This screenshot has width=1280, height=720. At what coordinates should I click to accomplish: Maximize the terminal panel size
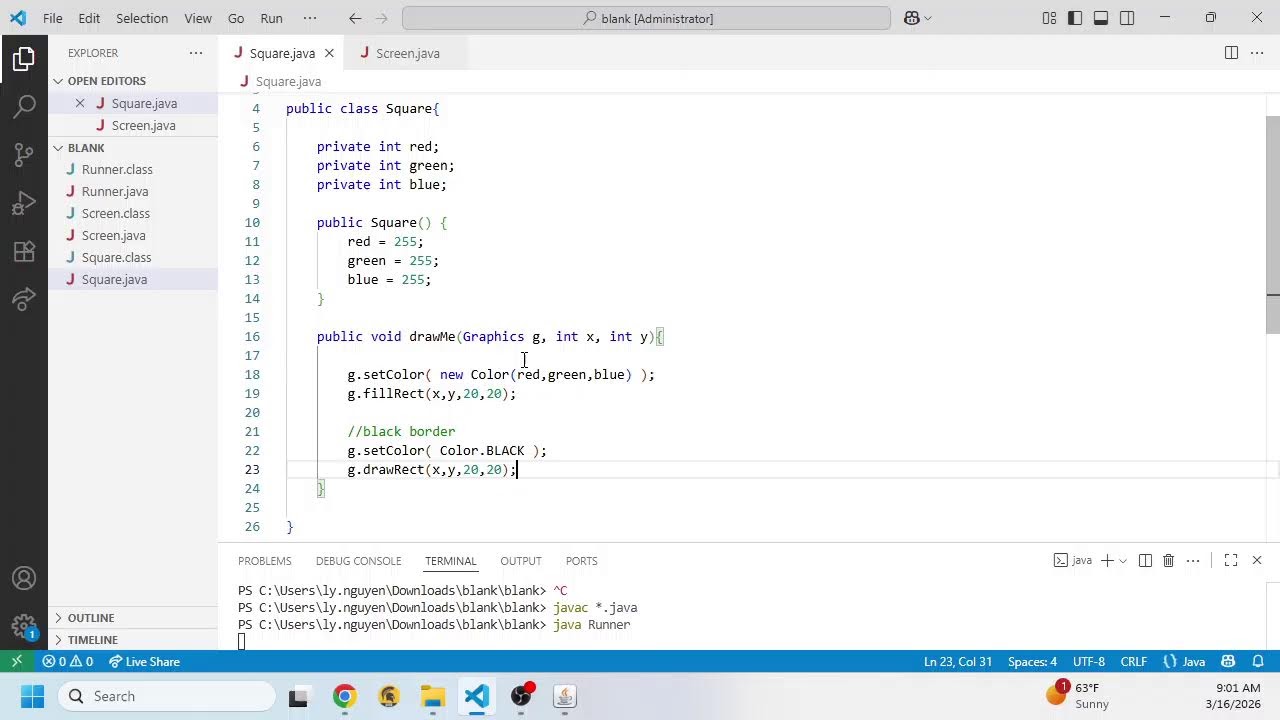(x=1231, y=561)
